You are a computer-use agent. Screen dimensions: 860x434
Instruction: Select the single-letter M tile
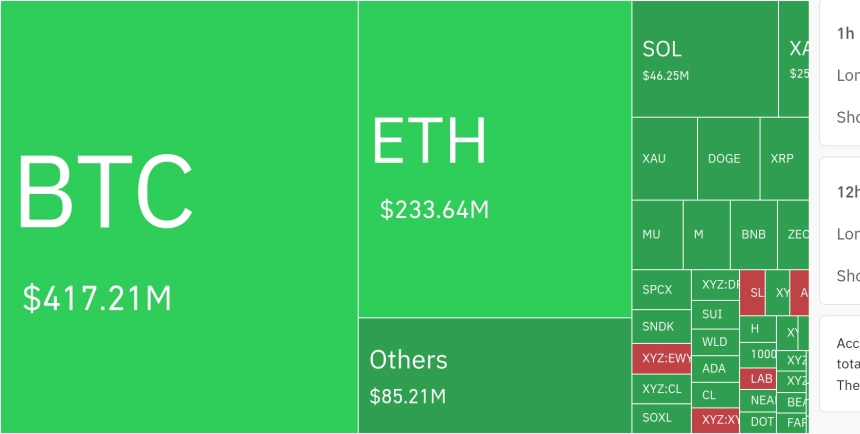[x=706, y=235]
